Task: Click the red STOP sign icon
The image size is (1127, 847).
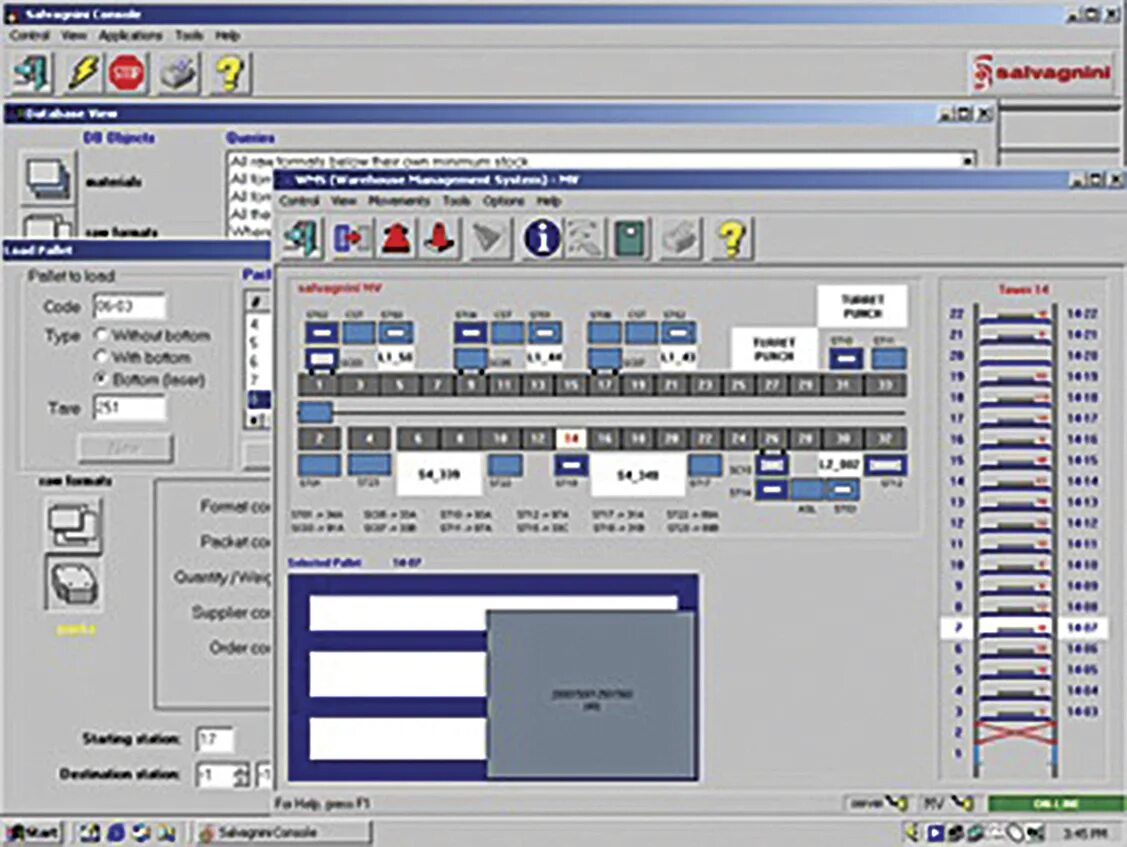Action: 127,73
